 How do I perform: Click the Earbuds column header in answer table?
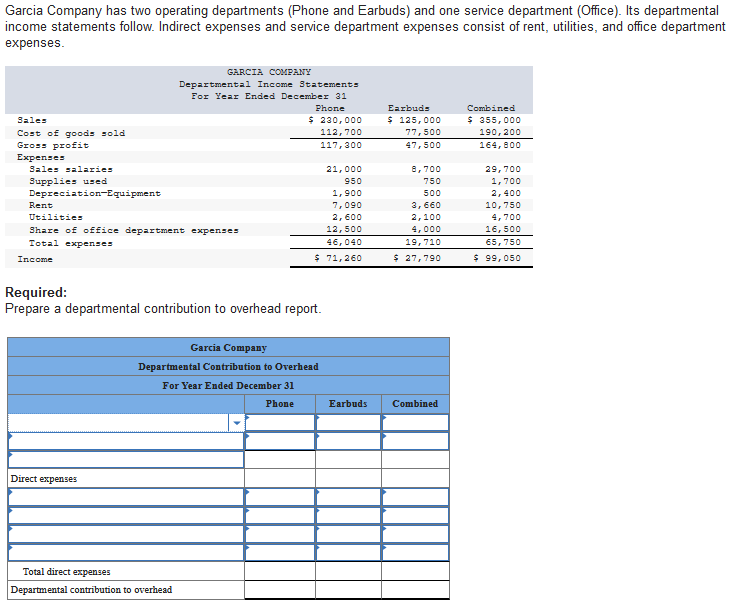(348, 404)
